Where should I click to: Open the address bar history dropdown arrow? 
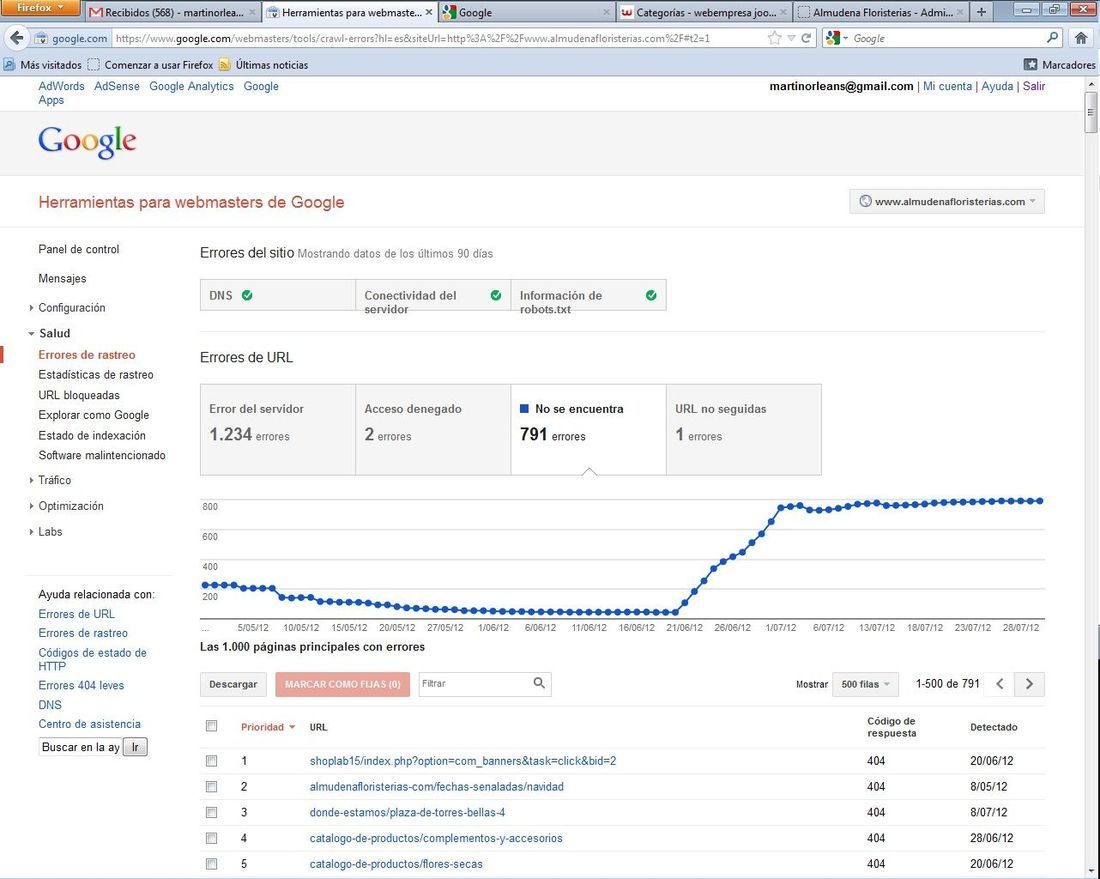point(791,38)
